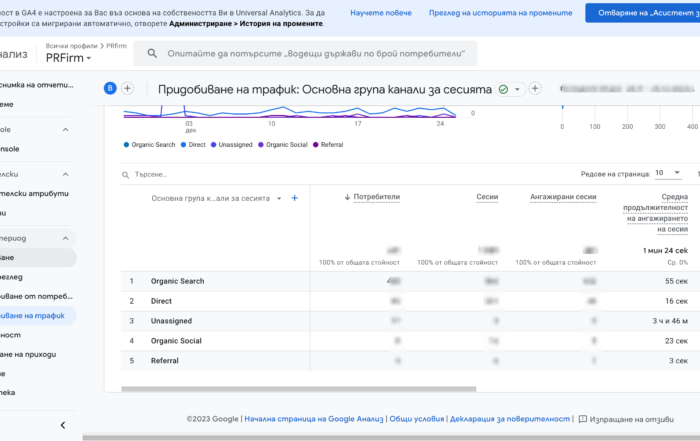The width and height of the screenshot is (700, 441).
Task: Click the table Търсене search field
Action: [x=151, y=175]
